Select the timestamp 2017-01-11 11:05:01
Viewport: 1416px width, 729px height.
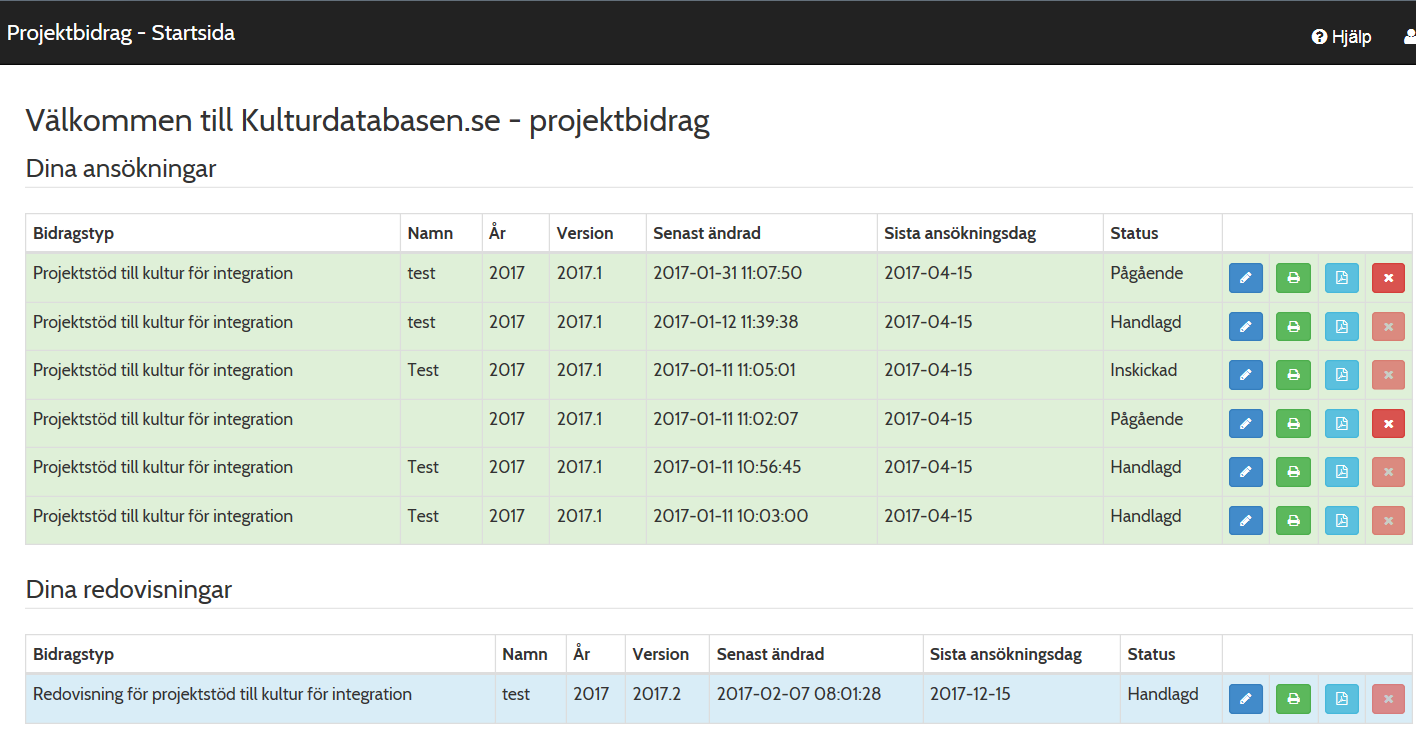[725, 370]
